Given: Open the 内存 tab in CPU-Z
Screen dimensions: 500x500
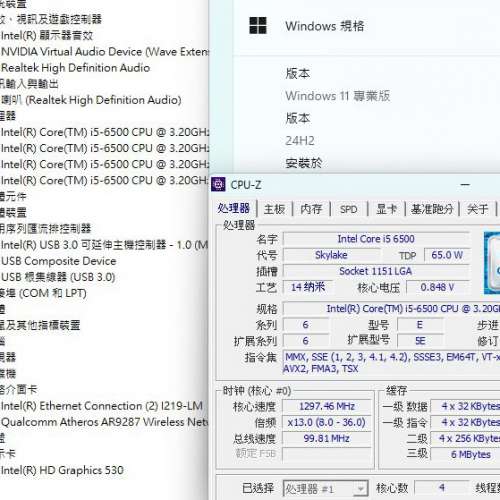Looking at the screenshot, I should pyautogui.click(x=311, y=209).
